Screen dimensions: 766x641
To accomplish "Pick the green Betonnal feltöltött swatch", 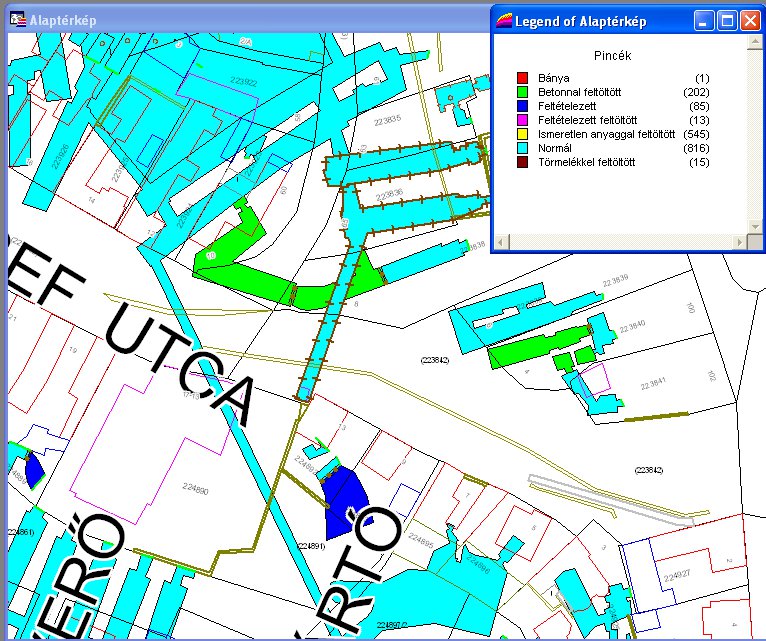I will point(522,91).
